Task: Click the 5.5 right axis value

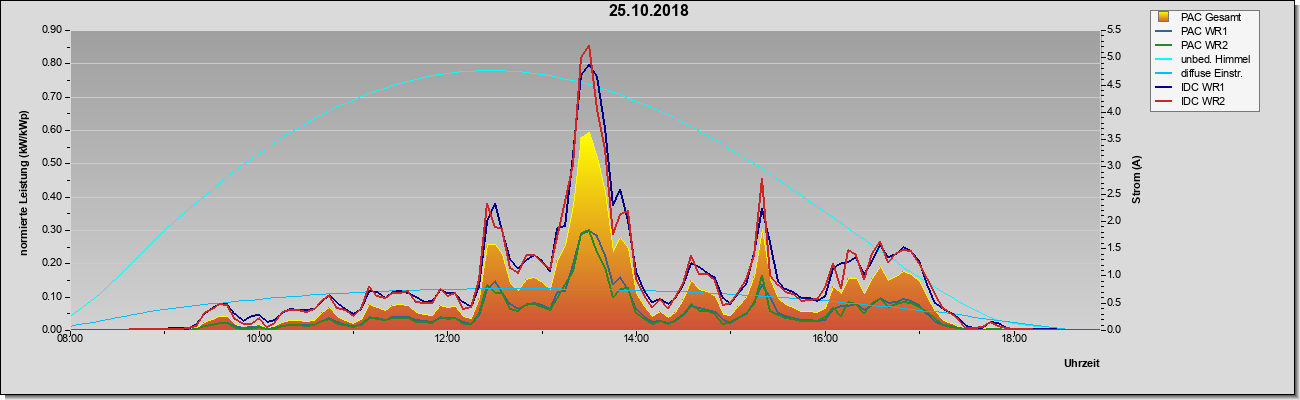Action: tap(1113, 30)
